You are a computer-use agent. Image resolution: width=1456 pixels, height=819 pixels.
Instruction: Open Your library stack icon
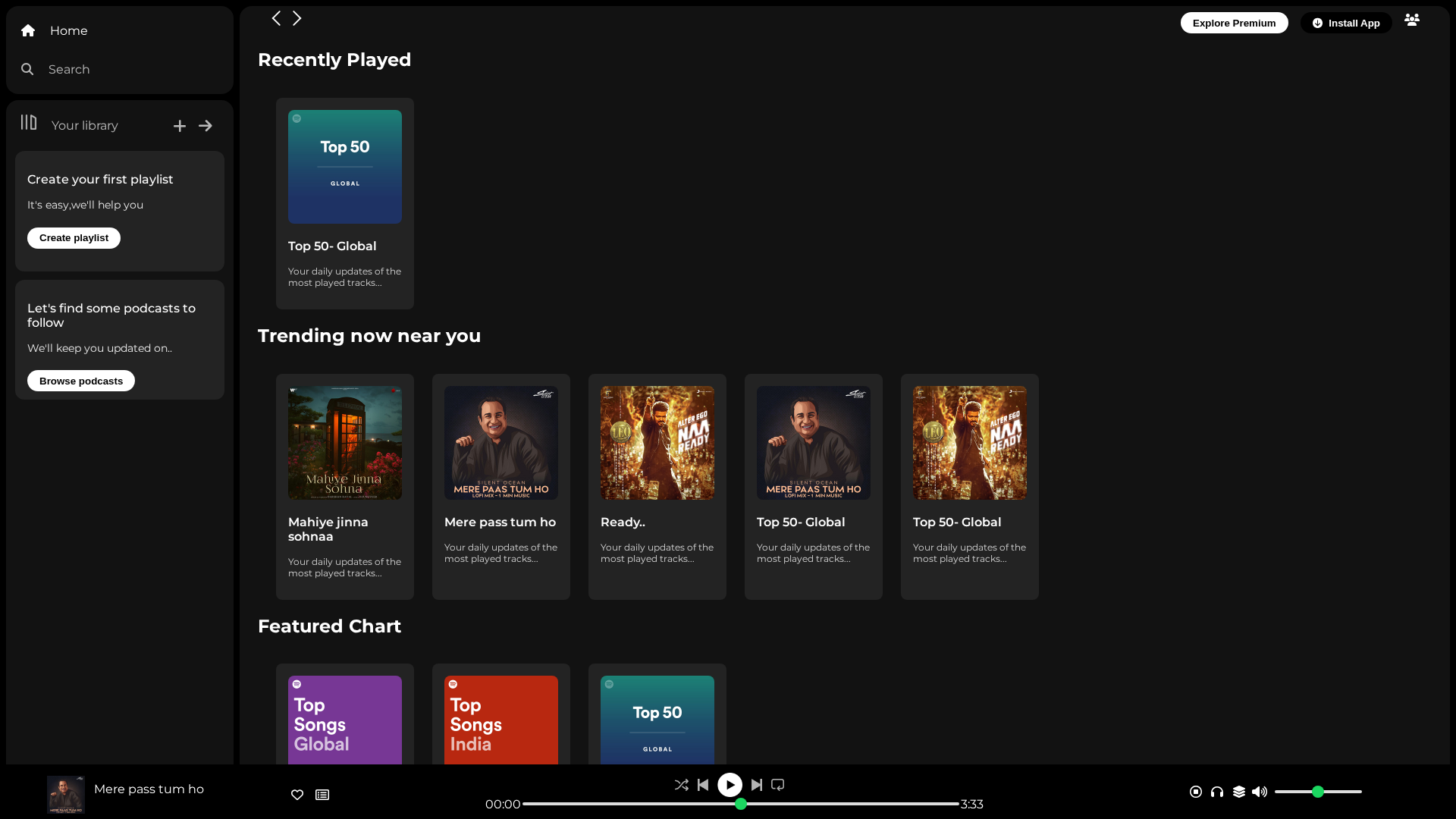click(x=29, y=122)
